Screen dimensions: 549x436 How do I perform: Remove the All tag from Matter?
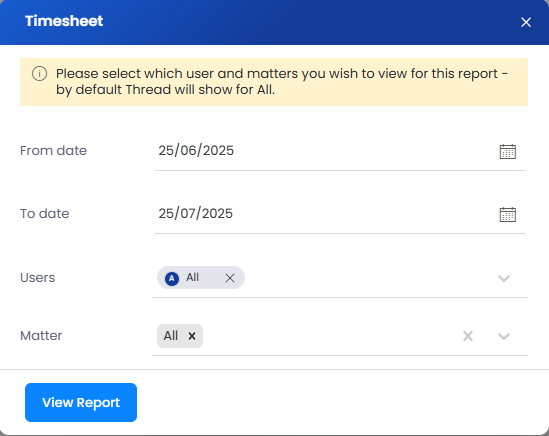(192, 336)
